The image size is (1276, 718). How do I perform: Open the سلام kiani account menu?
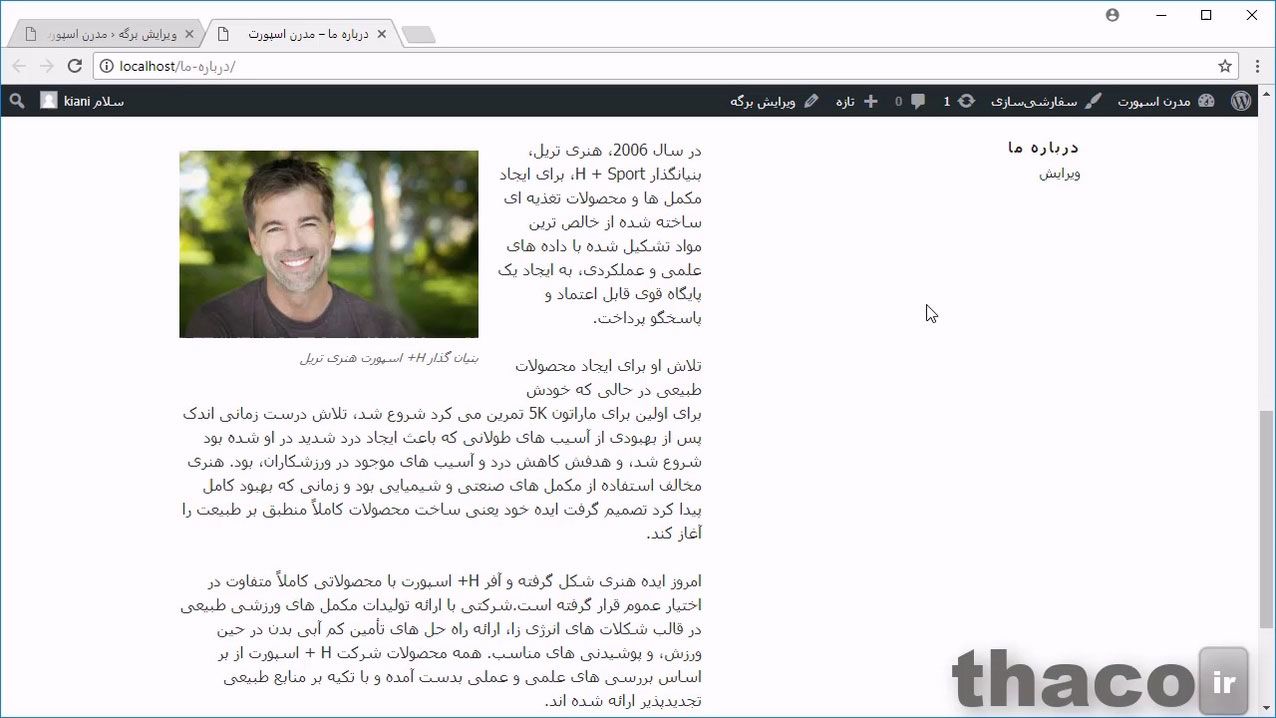pyautogui.click(x=83, y=101)
